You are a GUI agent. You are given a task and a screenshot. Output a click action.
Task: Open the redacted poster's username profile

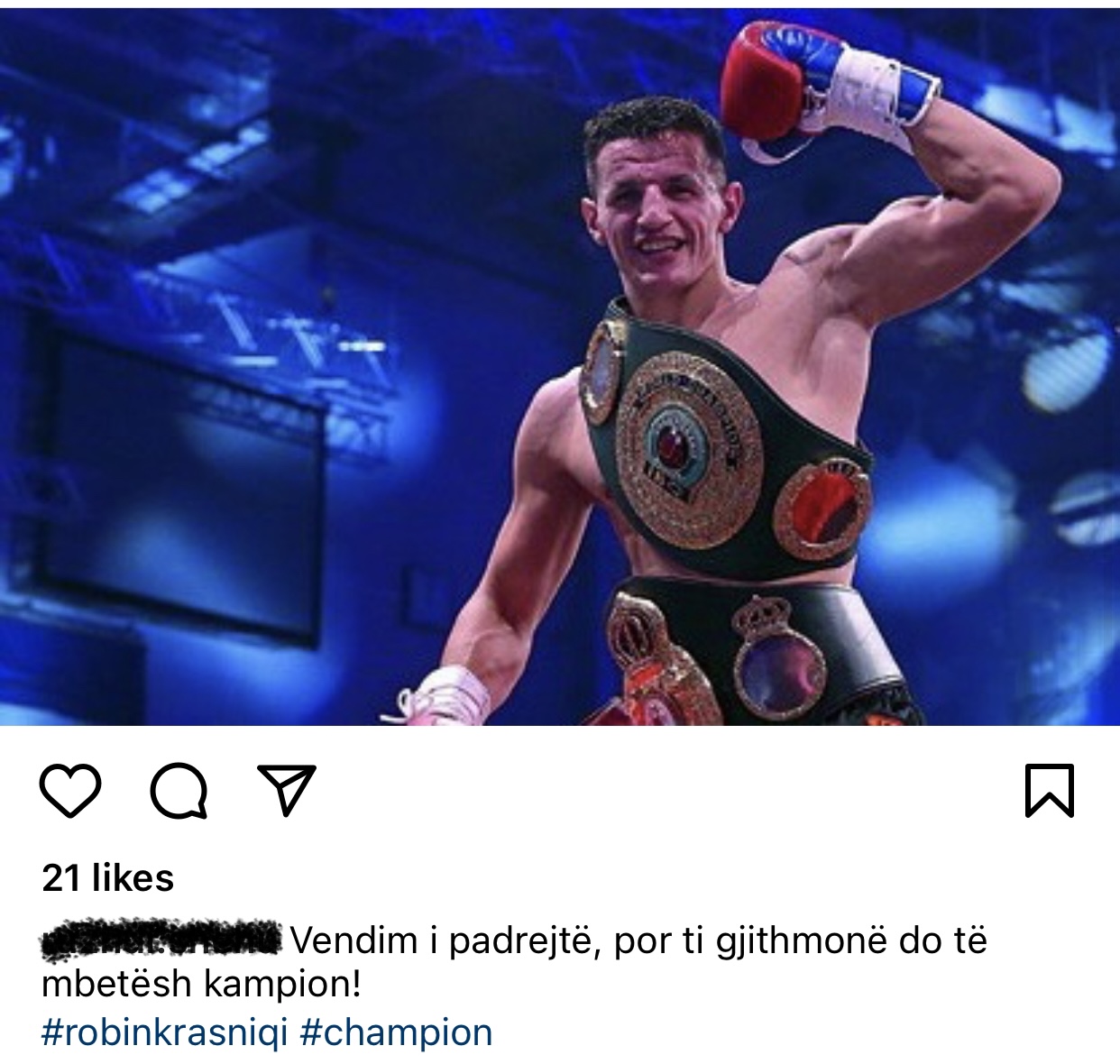coord(162,940)
